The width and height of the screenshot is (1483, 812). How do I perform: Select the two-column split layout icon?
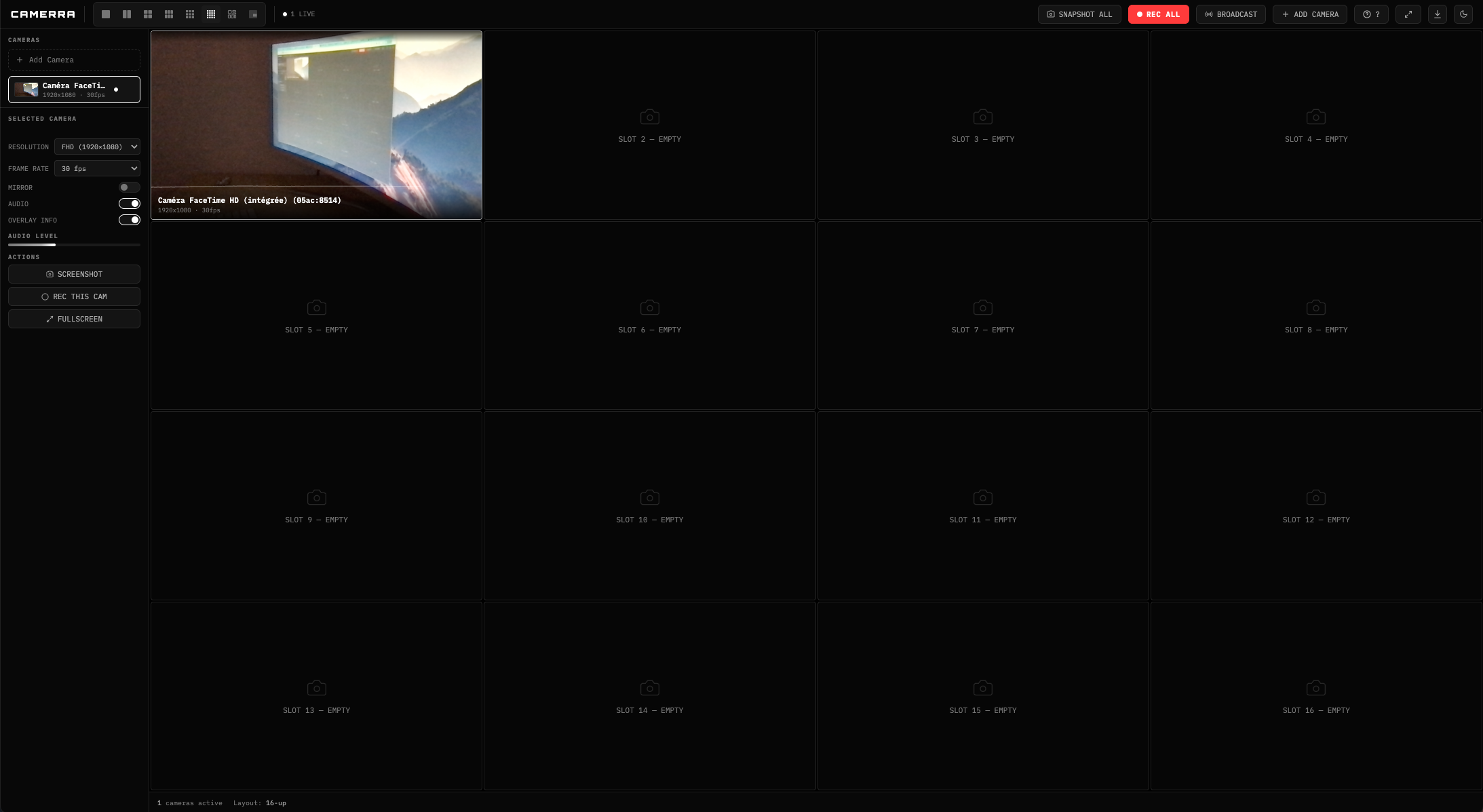(127, 14)
